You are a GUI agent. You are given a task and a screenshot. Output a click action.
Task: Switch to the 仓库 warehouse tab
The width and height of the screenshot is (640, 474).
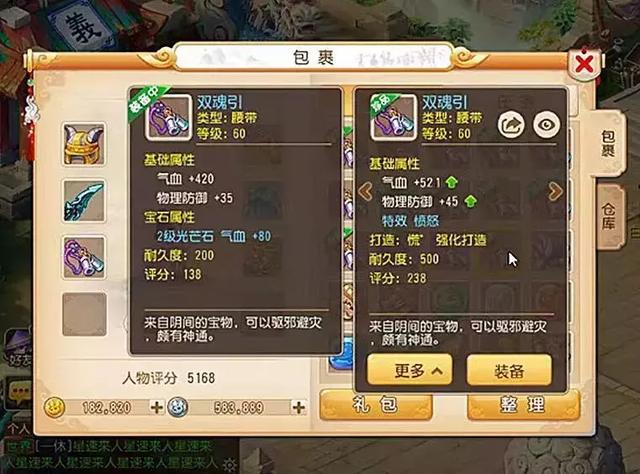click(x=609, y=216)
